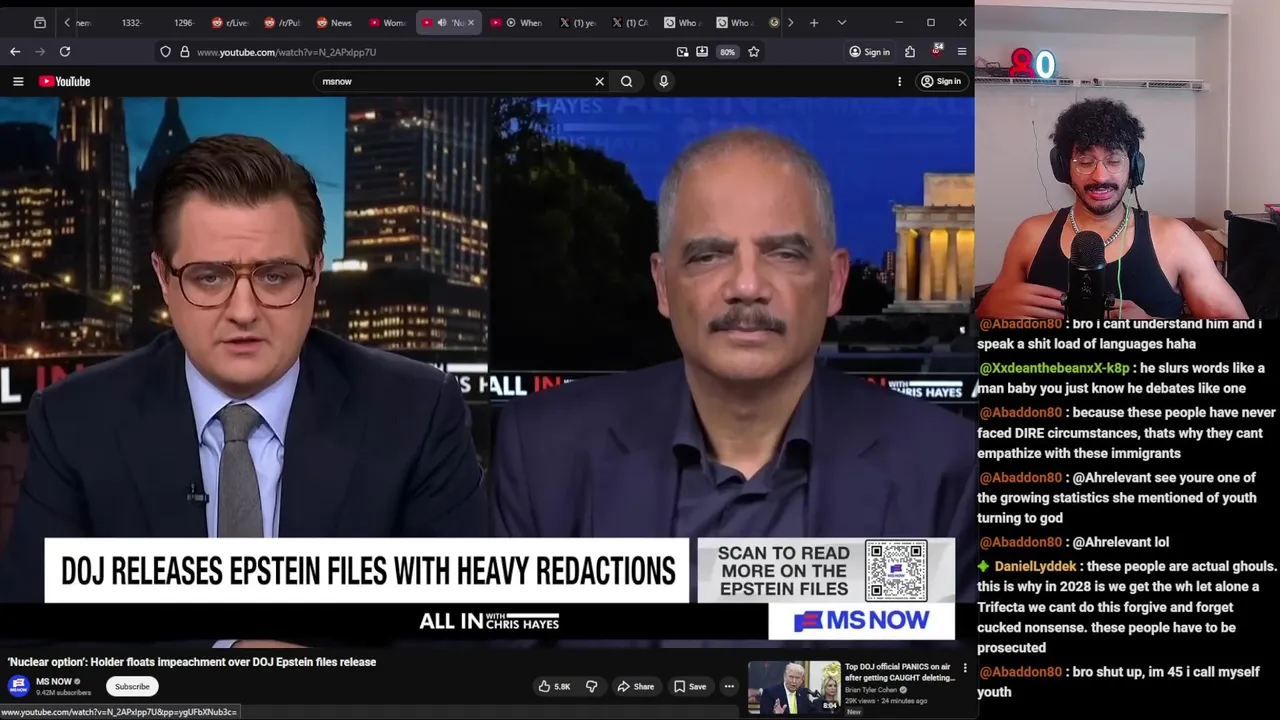
Task: Go to the YouTube home logo
Action: (65, 81)
